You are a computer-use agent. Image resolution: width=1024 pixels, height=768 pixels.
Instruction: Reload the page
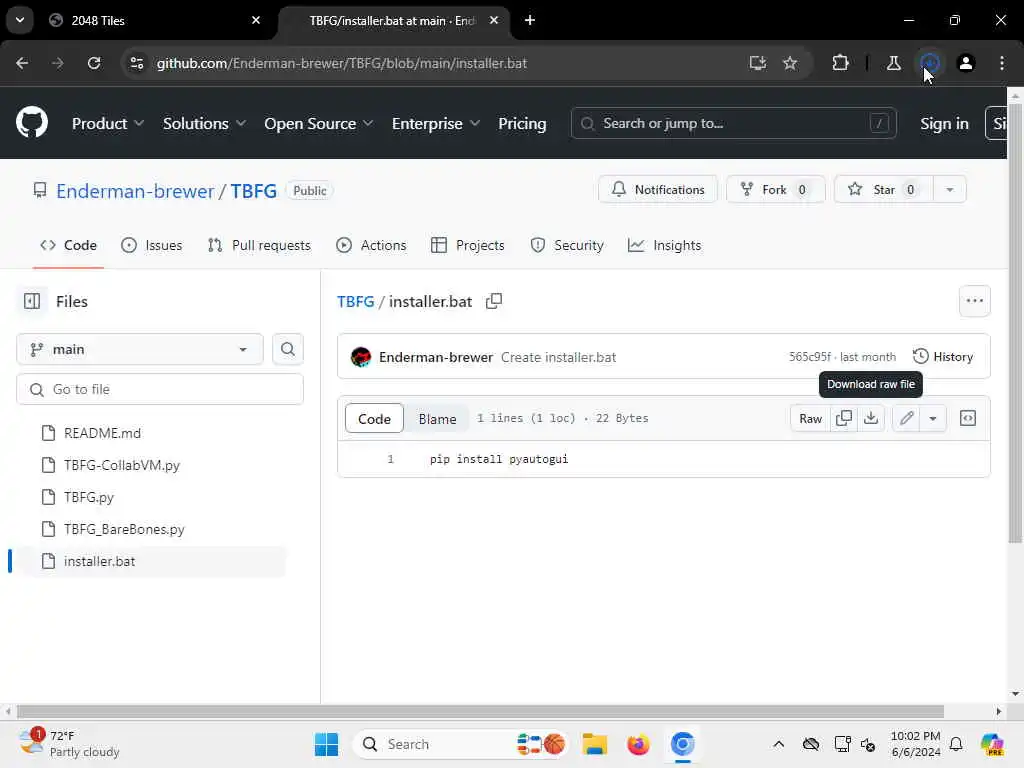[x=94, y=63]
